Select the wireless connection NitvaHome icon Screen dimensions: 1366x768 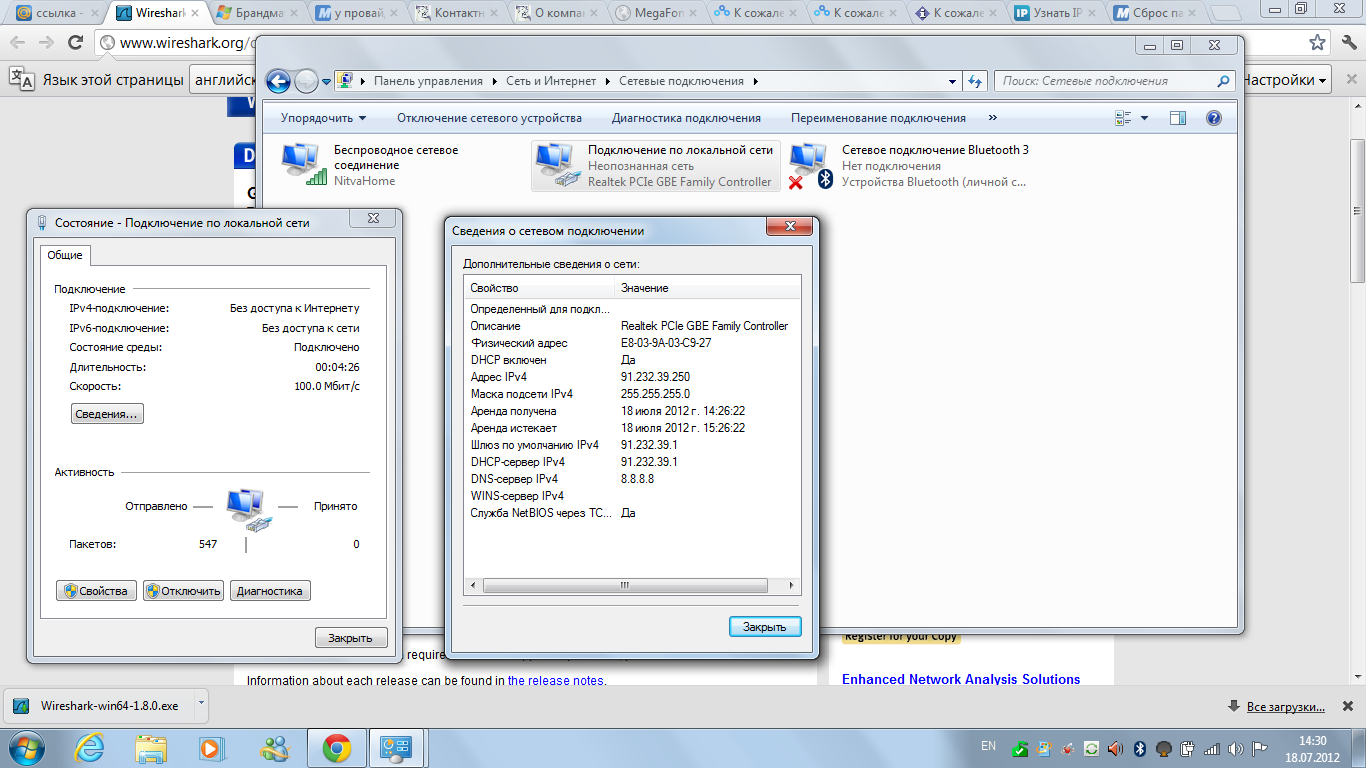304,164
